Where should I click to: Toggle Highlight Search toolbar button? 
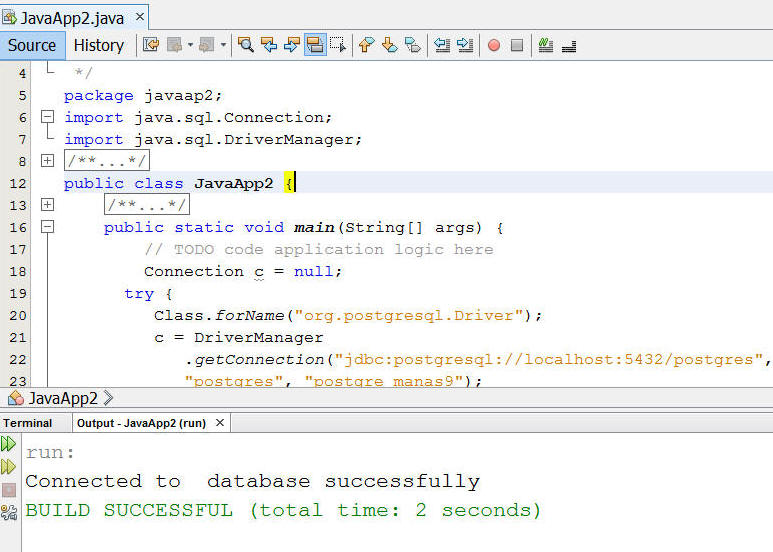(x=315, y=45)
